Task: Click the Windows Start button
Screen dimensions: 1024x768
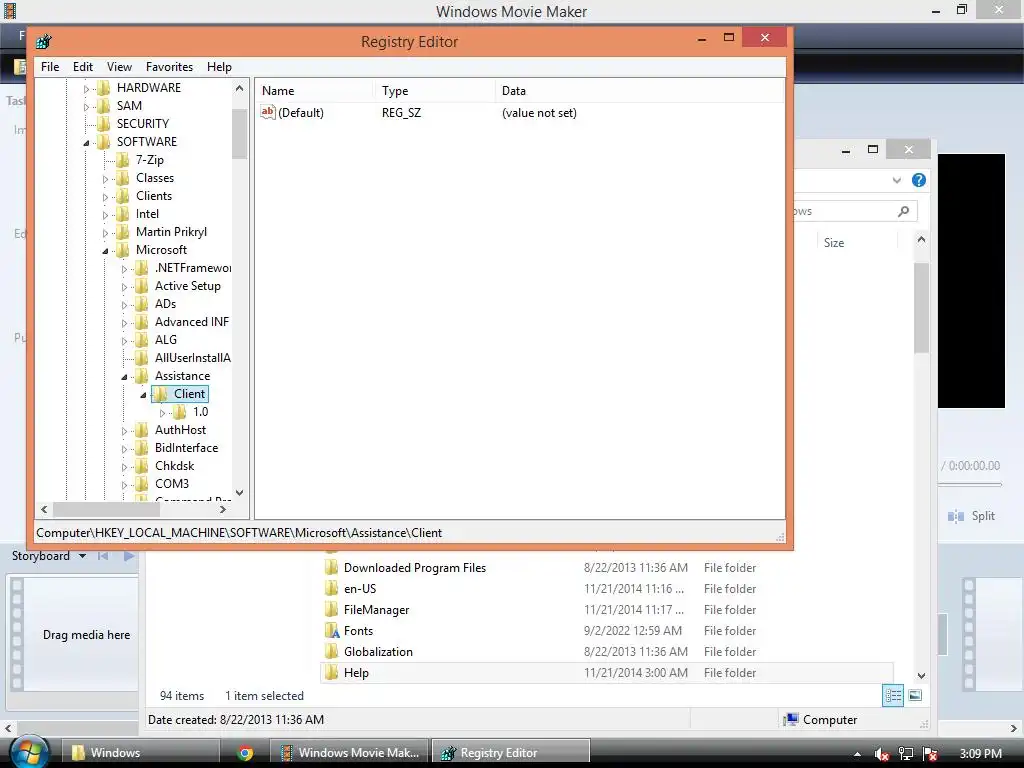Action: coord(29,752)
